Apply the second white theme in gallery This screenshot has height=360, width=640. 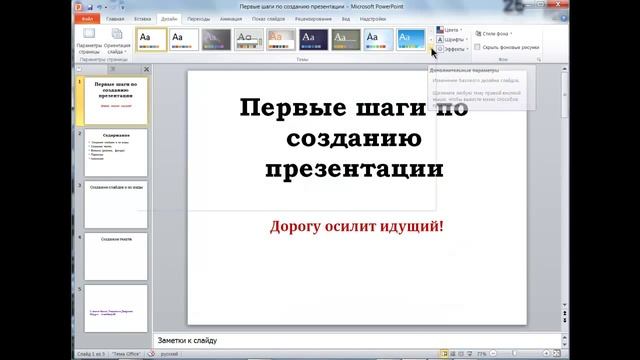[x=184, y=40]
